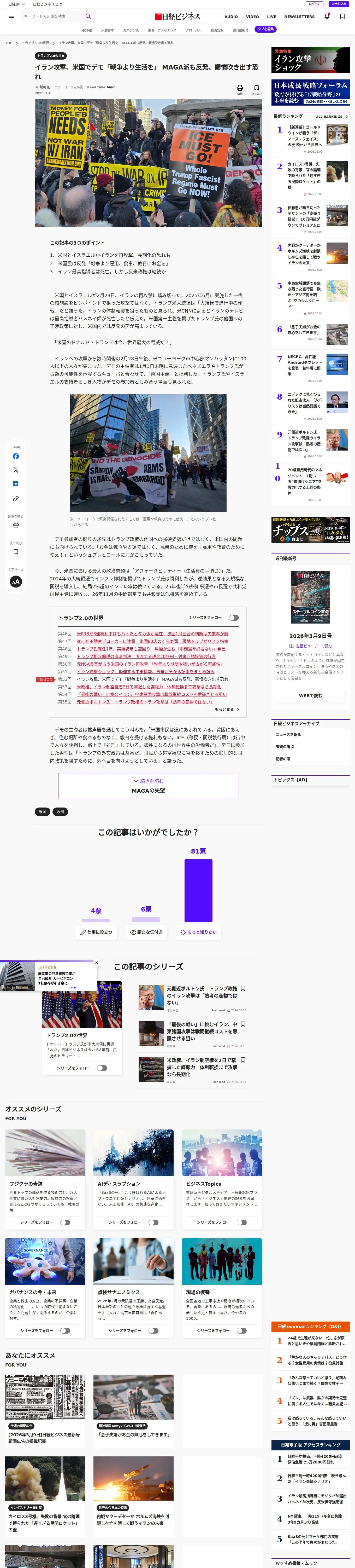
Task: Bookmark the 「最後の戦い」に挑むイラン article
Action: click(243, 1024)
